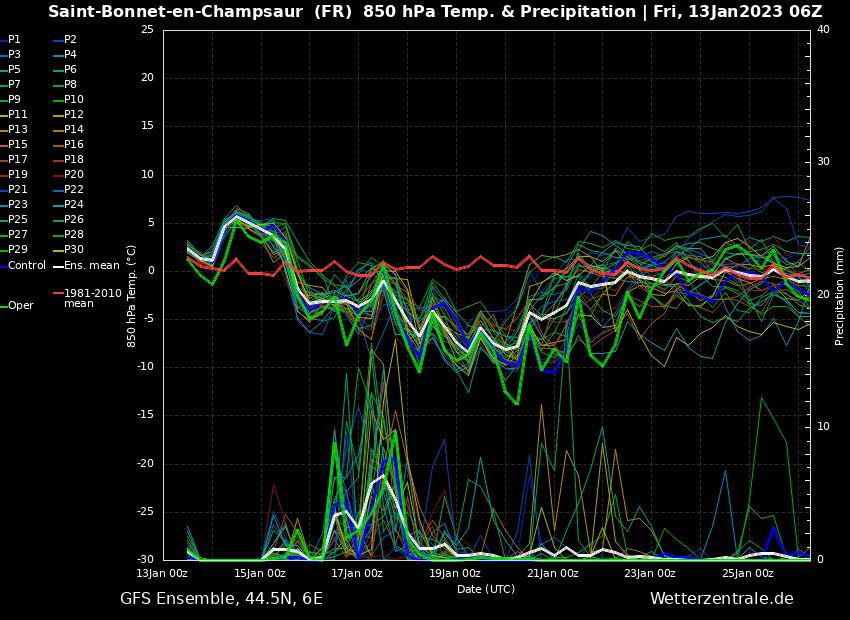Select the P10 legend entry
This screenshot has width=850, height=620.
click(x=74, y=100)
